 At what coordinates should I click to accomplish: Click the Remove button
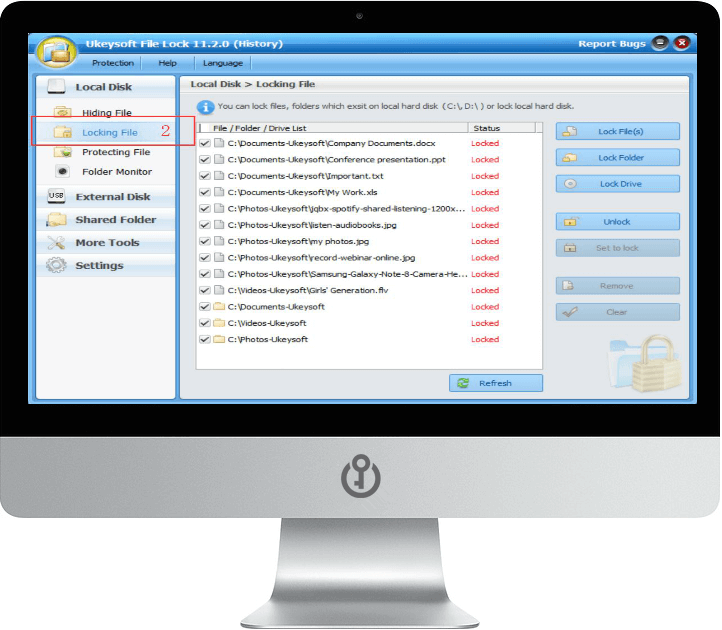617,286
